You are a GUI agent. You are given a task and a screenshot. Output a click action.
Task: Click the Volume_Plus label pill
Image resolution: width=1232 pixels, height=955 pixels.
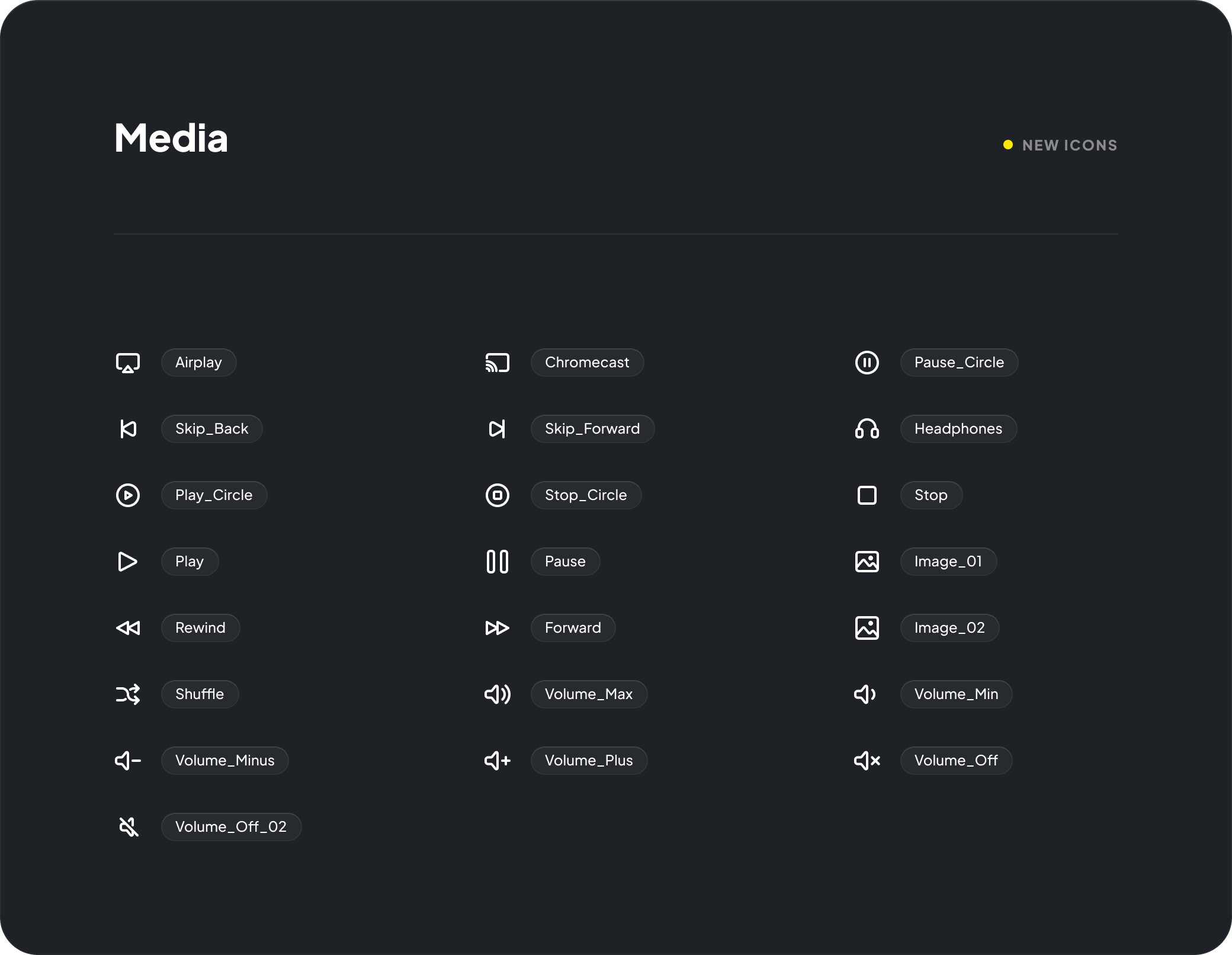pos(589,761)
